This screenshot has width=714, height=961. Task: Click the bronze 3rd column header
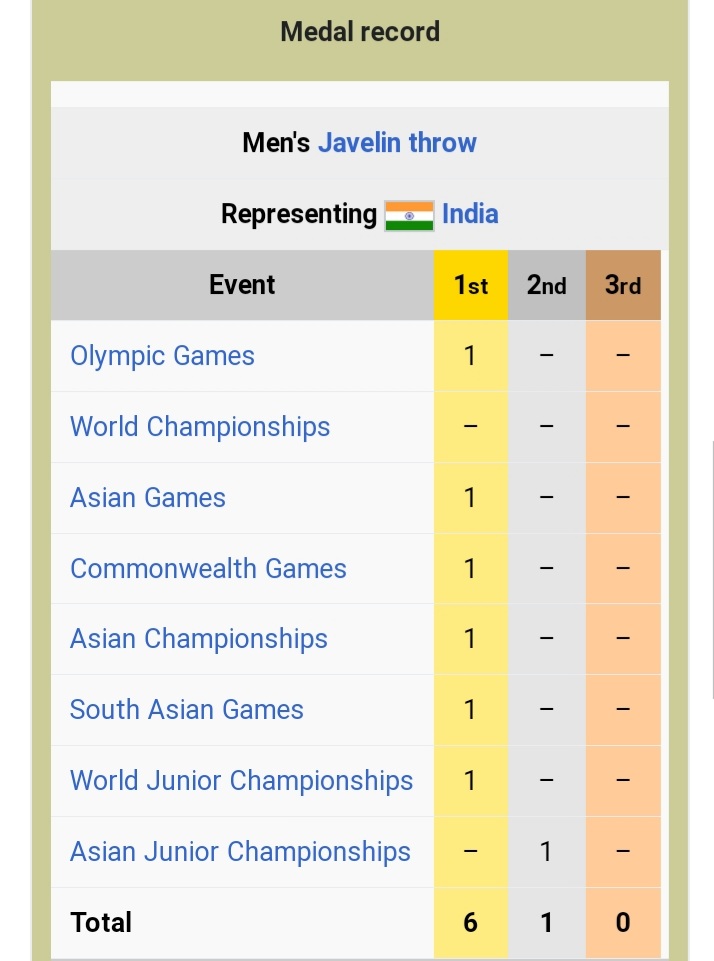pyautogui.click(x=623, y=285)
